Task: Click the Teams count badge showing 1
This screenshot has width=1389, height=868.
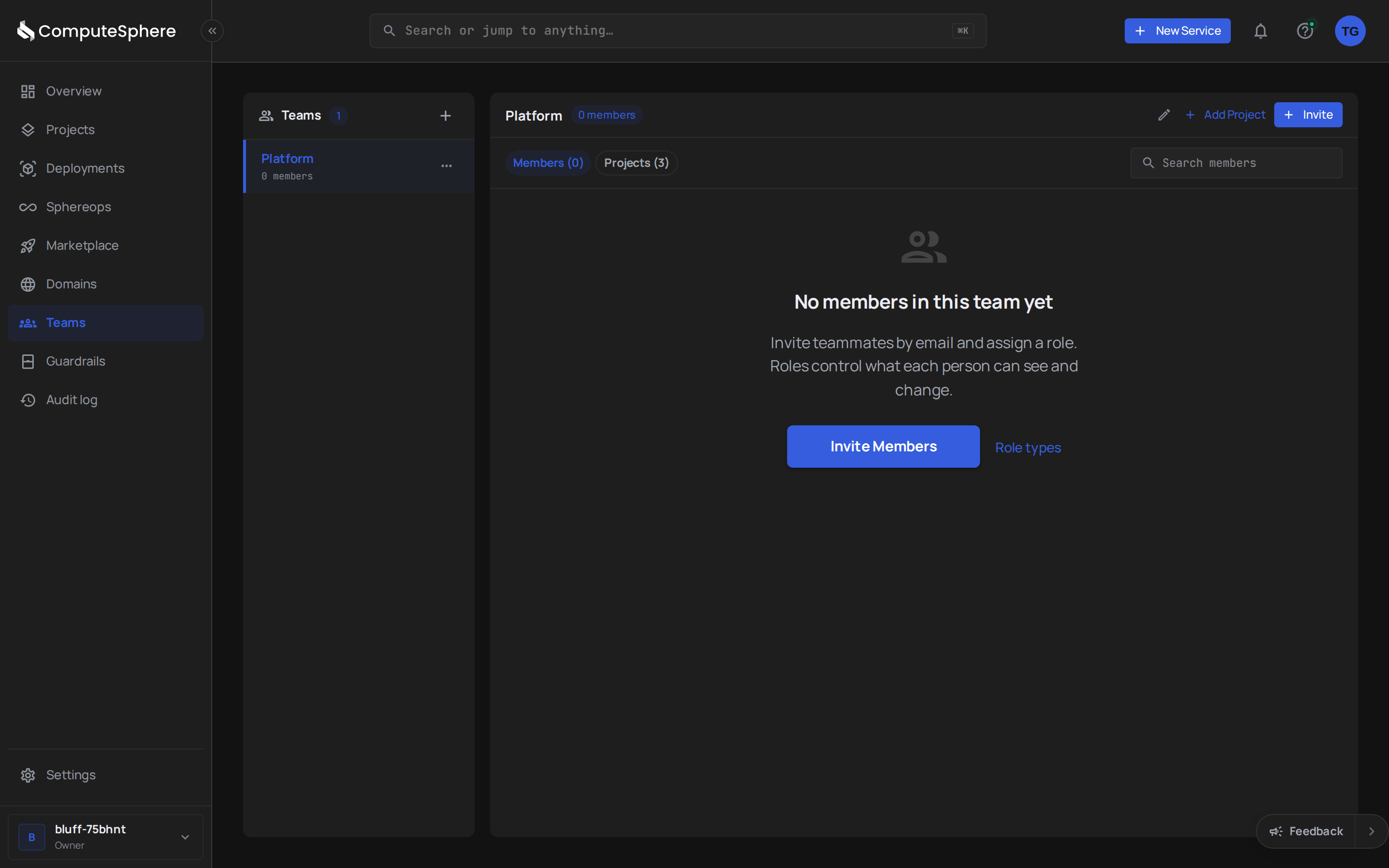Action: pyautogui.click(x=339, y=116)
